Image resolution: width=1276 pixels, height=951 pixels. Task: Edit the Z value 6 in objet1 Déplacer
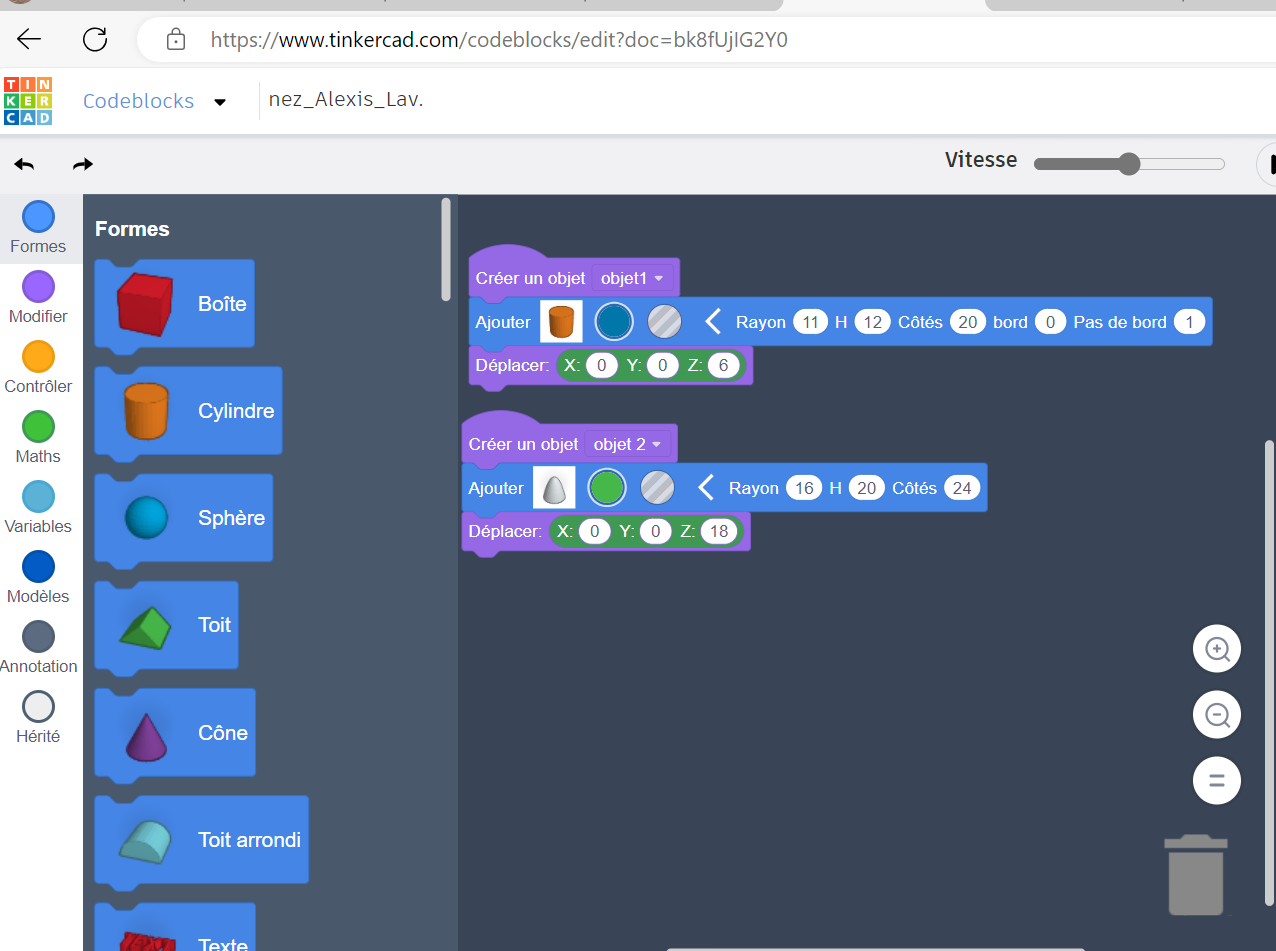pyautogui.click(x=724, y=365)
